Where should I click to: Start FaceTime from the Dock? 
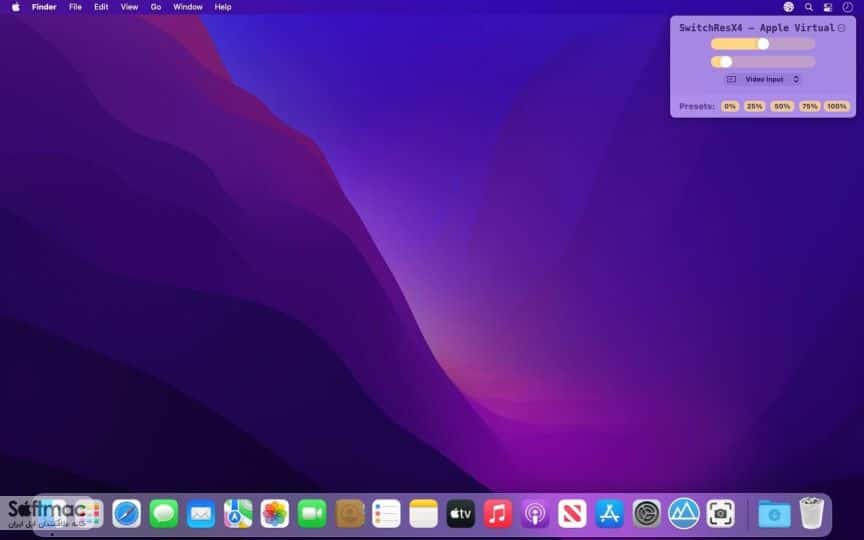click(x=312, y=514)
